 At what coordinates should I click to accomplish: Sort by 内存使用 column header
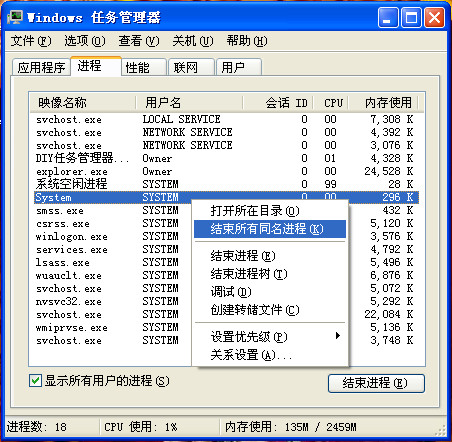(x=383, y=102)
